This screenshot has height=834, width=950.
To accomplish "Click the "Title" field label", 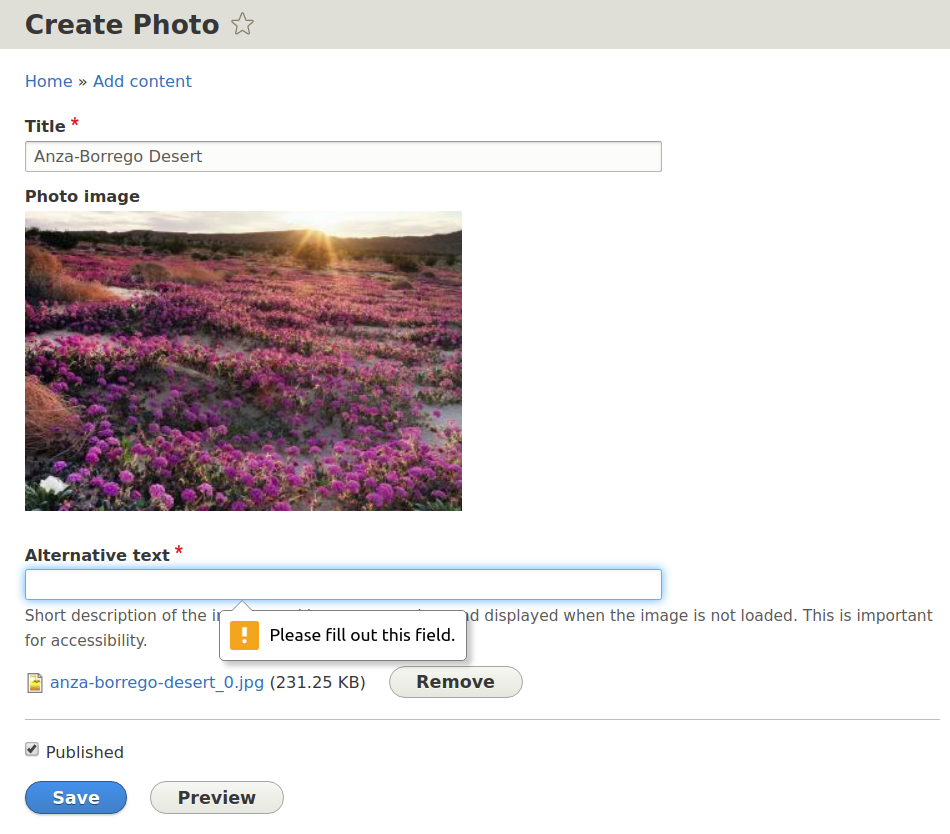I will pyautogui.click(x=45, y=126).
